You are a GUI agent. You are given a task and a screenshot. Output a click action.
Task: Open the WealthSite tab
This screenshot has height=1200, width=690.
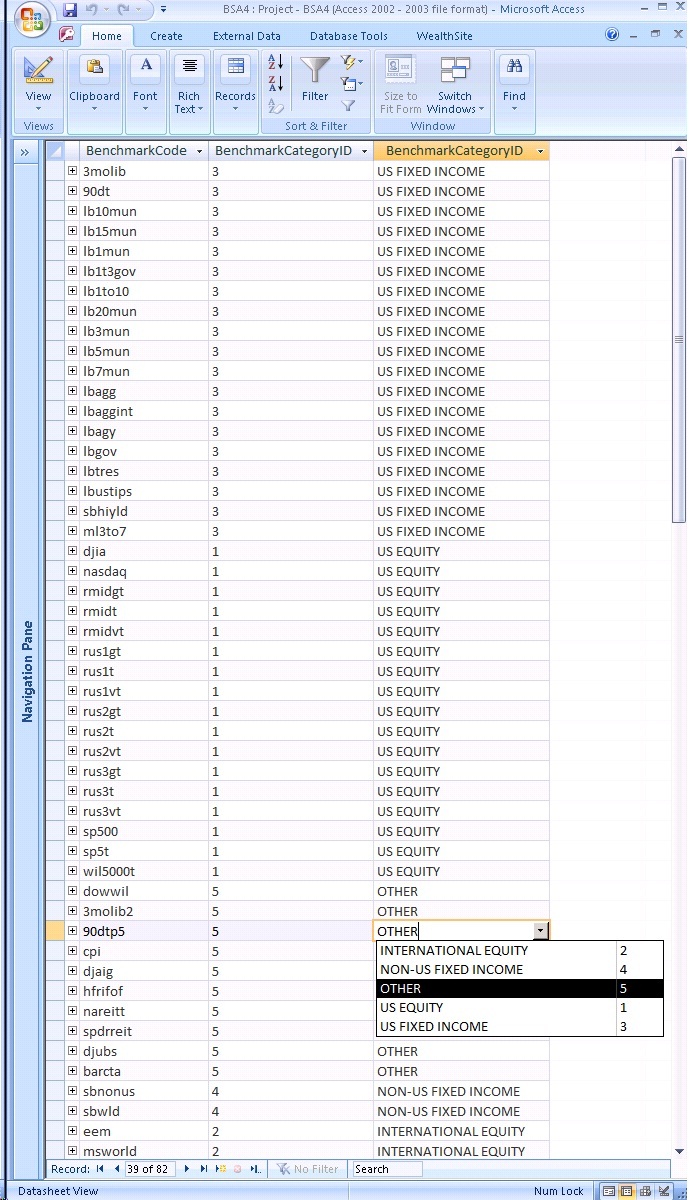[444, 36]
